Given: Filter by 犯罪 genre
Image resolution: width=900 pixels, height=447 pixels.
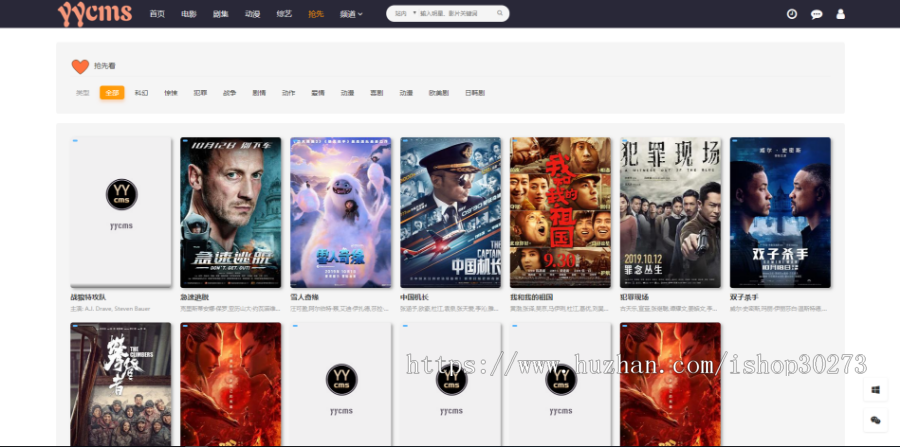Looking at the screenshot, I should (x=200, y=92).
